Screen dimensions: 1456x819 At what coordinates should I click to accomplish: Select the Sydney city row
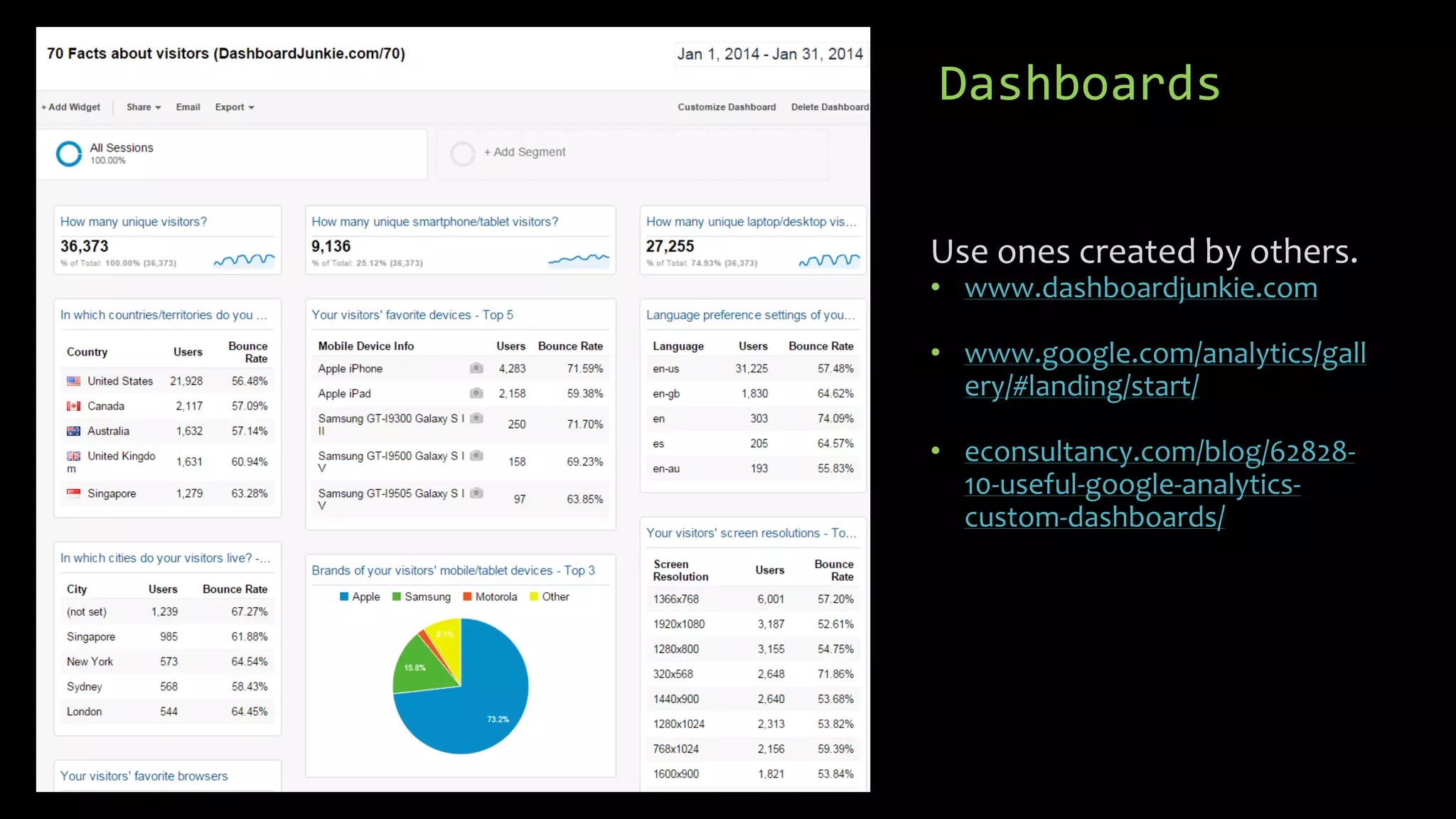167,686
